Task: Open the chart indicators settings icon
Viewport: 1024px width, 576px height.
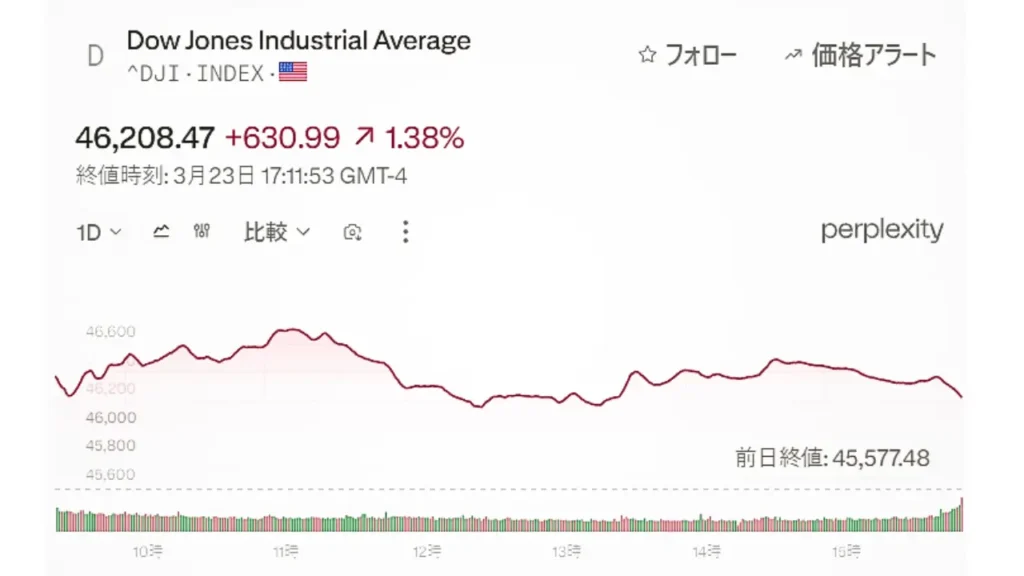Action: pos(202,232)
